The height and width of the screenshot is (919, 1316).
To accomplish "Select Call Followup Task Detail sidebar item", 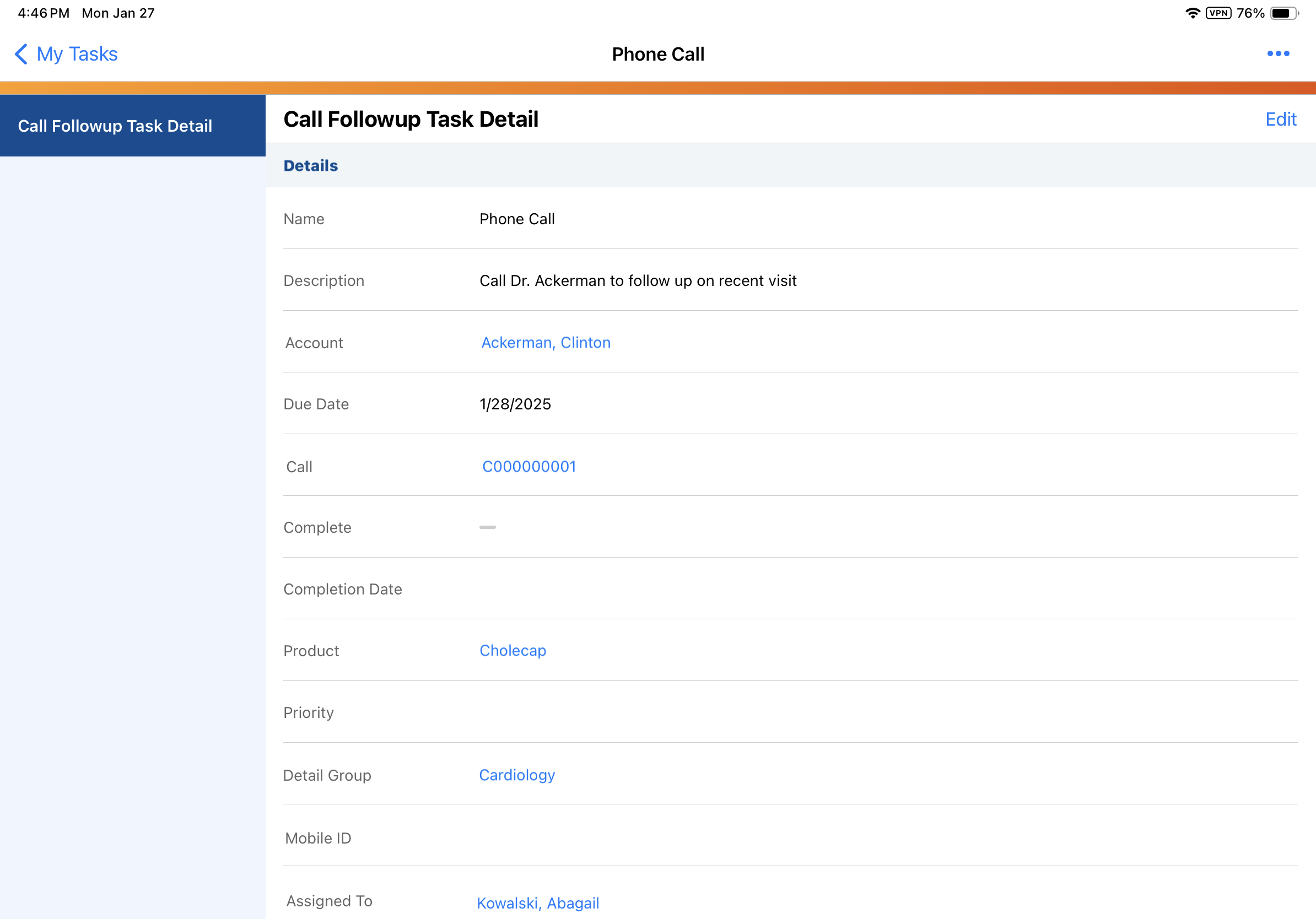I will tap(132, 126).
